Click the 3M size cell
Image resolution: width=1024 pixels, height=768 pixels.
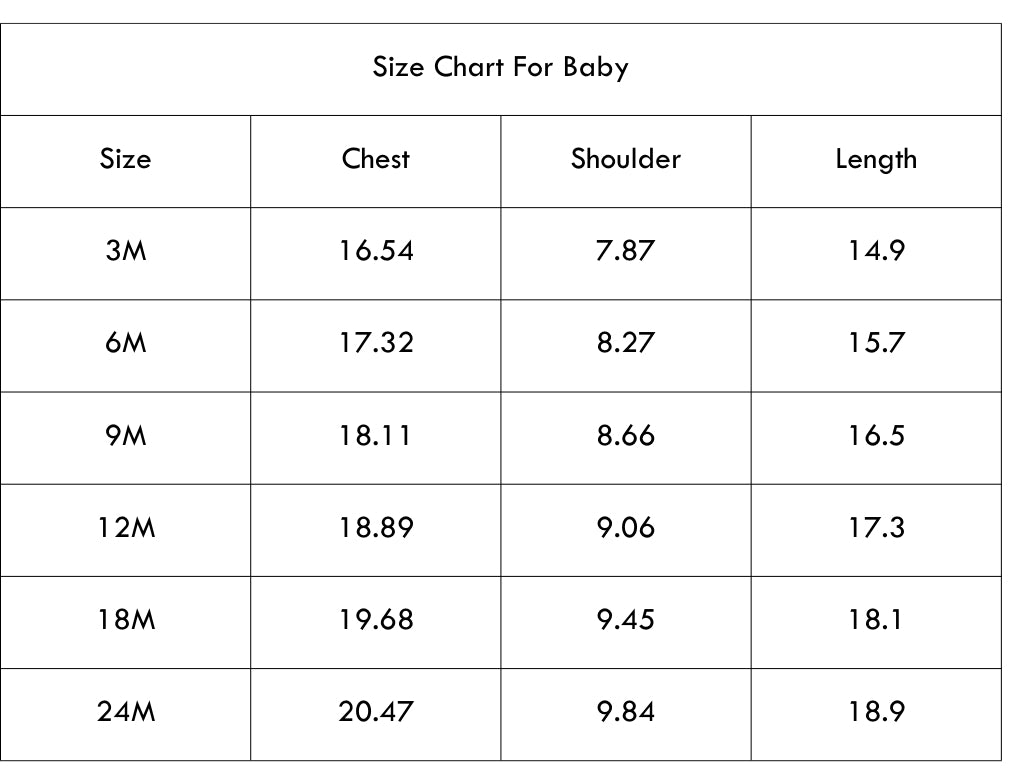click(125, 251)
